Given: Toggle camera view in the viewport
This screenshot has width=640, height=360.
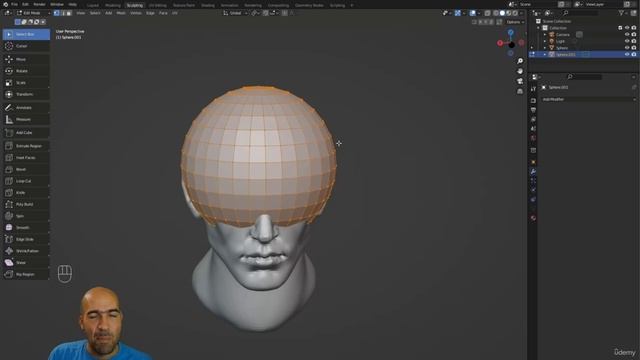Looking at the screenshot, I should point(520,81).
